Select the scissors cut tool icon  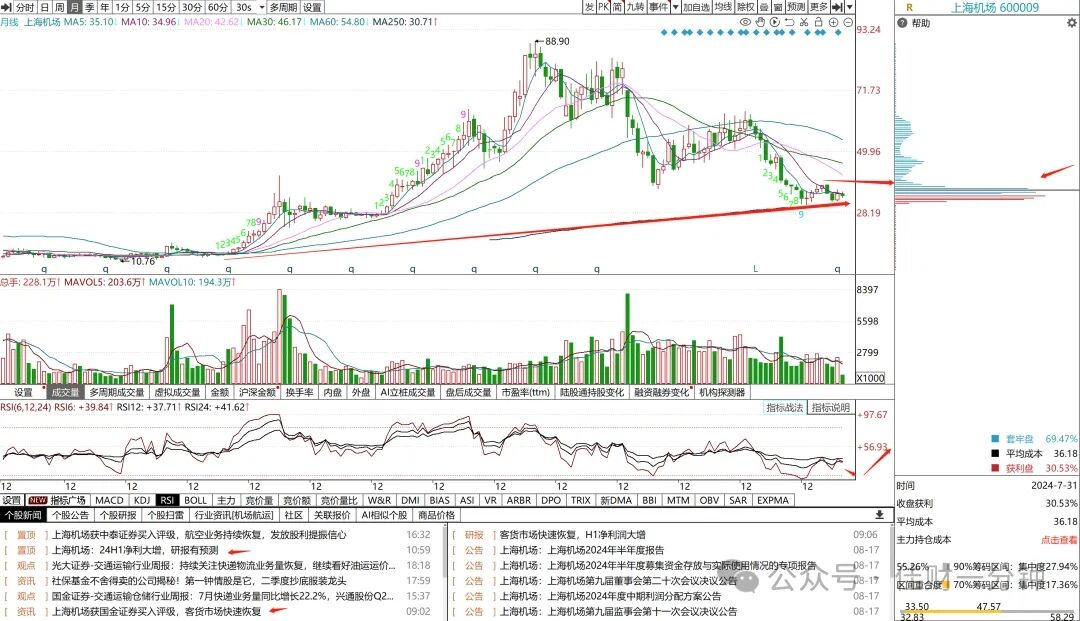click(804, 22)
